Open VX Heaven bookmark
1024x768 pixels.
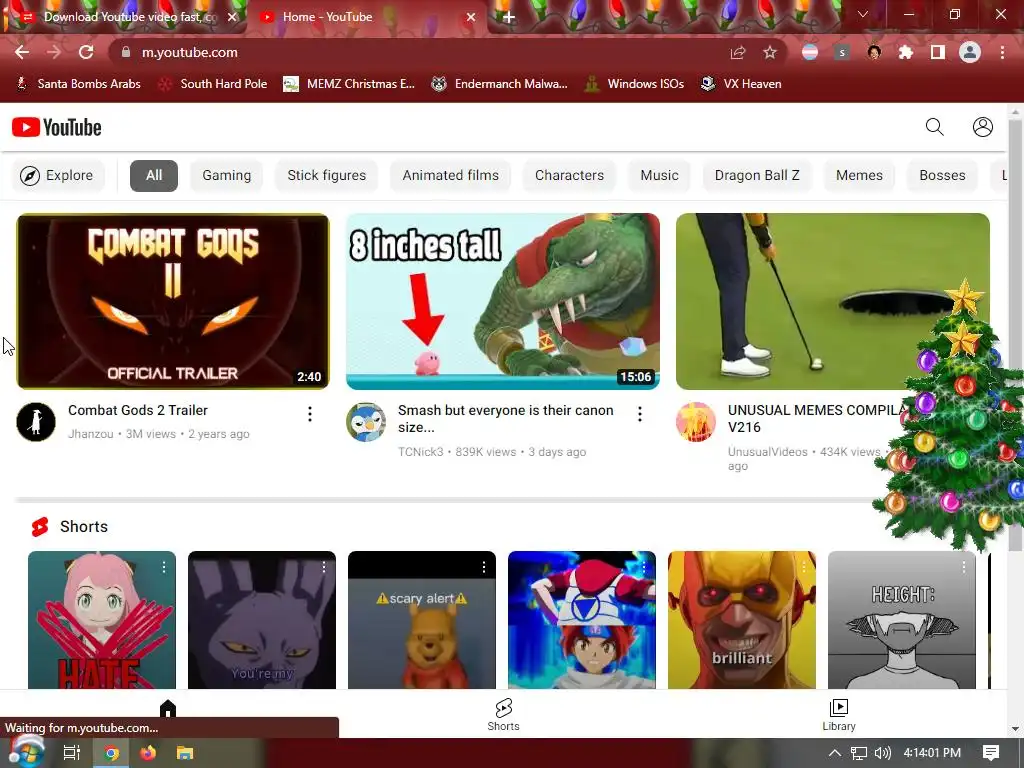pos(741,84)
